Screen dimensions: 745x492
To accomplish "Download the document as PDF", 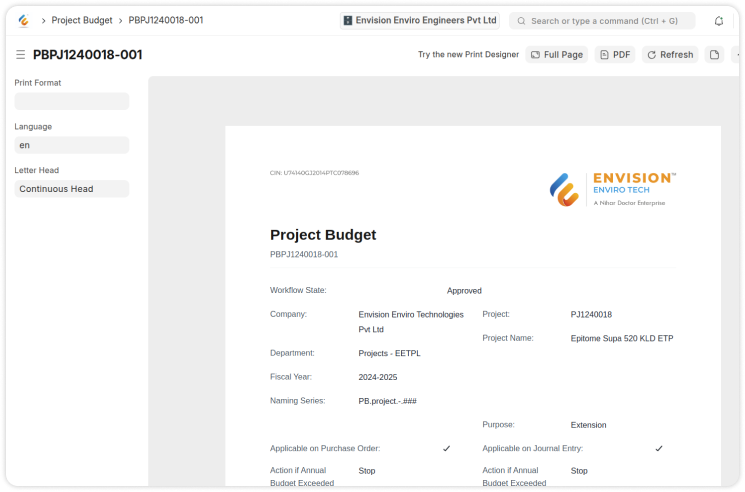I will 614,55.
